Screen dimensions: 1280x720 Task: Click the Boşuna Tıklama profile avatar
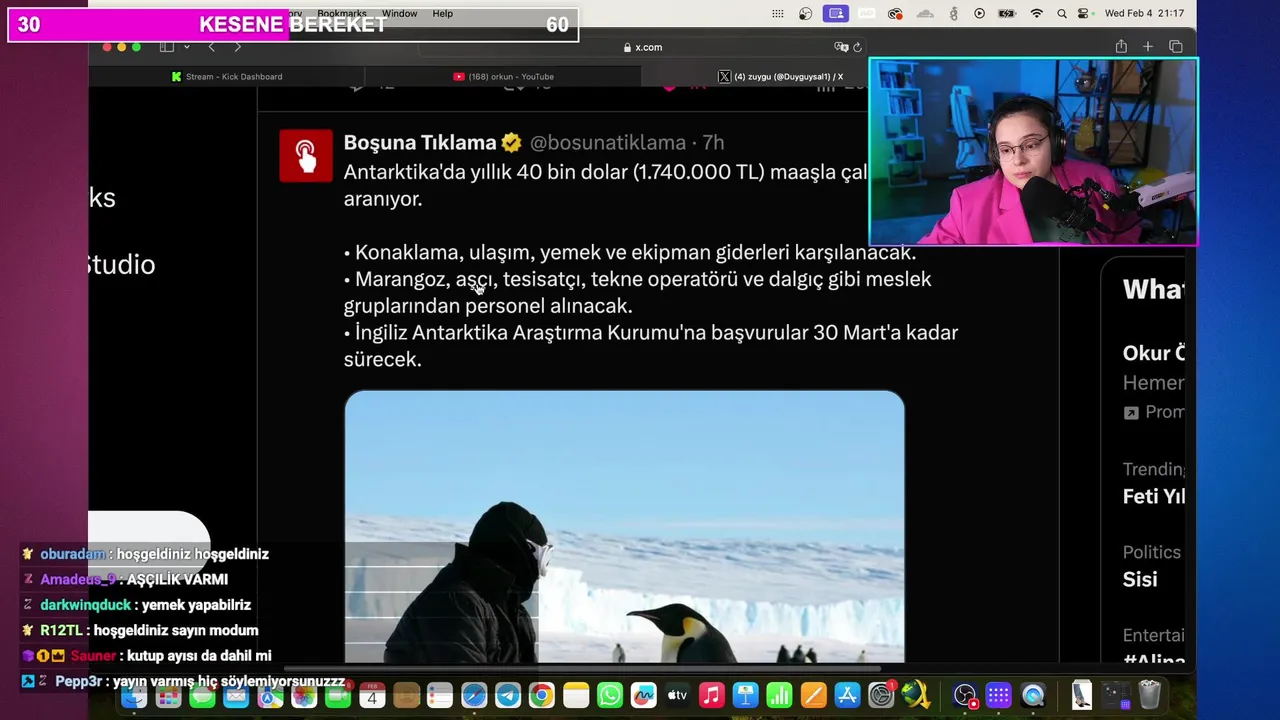click(x=305, y=155)
